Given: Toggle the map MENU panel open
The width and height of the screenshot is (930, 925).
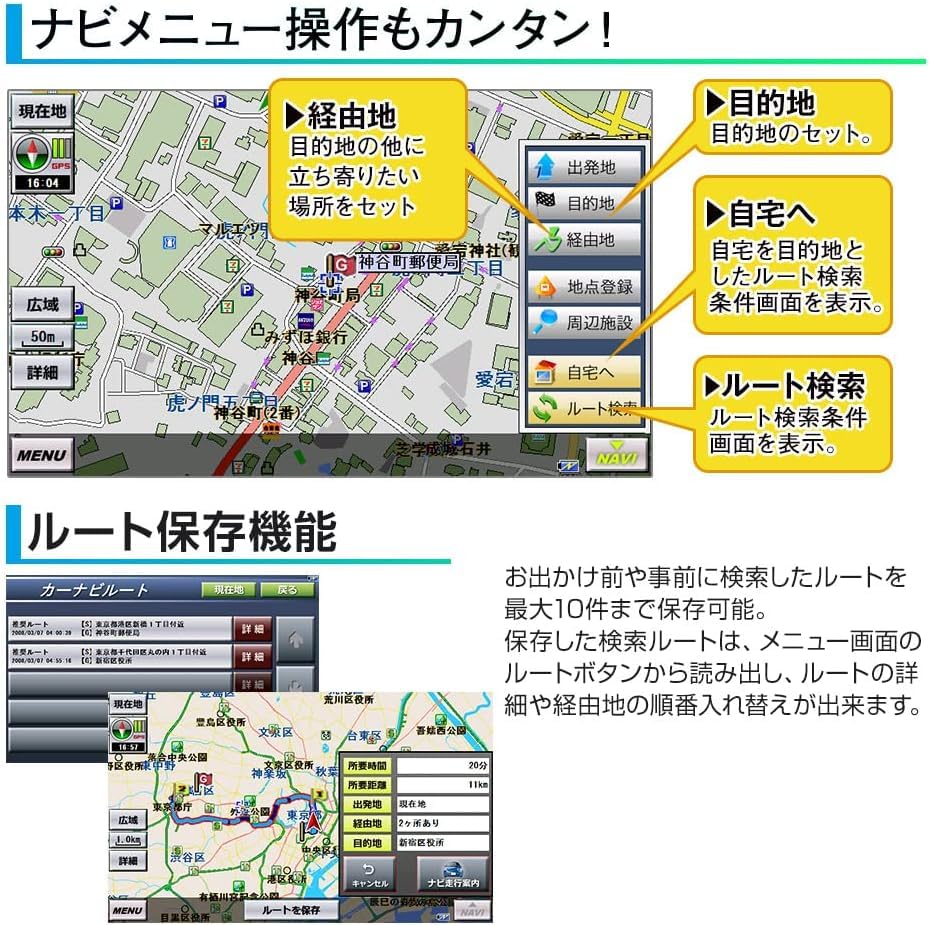Looking at the screenshot, I should (x=42, y=455).
